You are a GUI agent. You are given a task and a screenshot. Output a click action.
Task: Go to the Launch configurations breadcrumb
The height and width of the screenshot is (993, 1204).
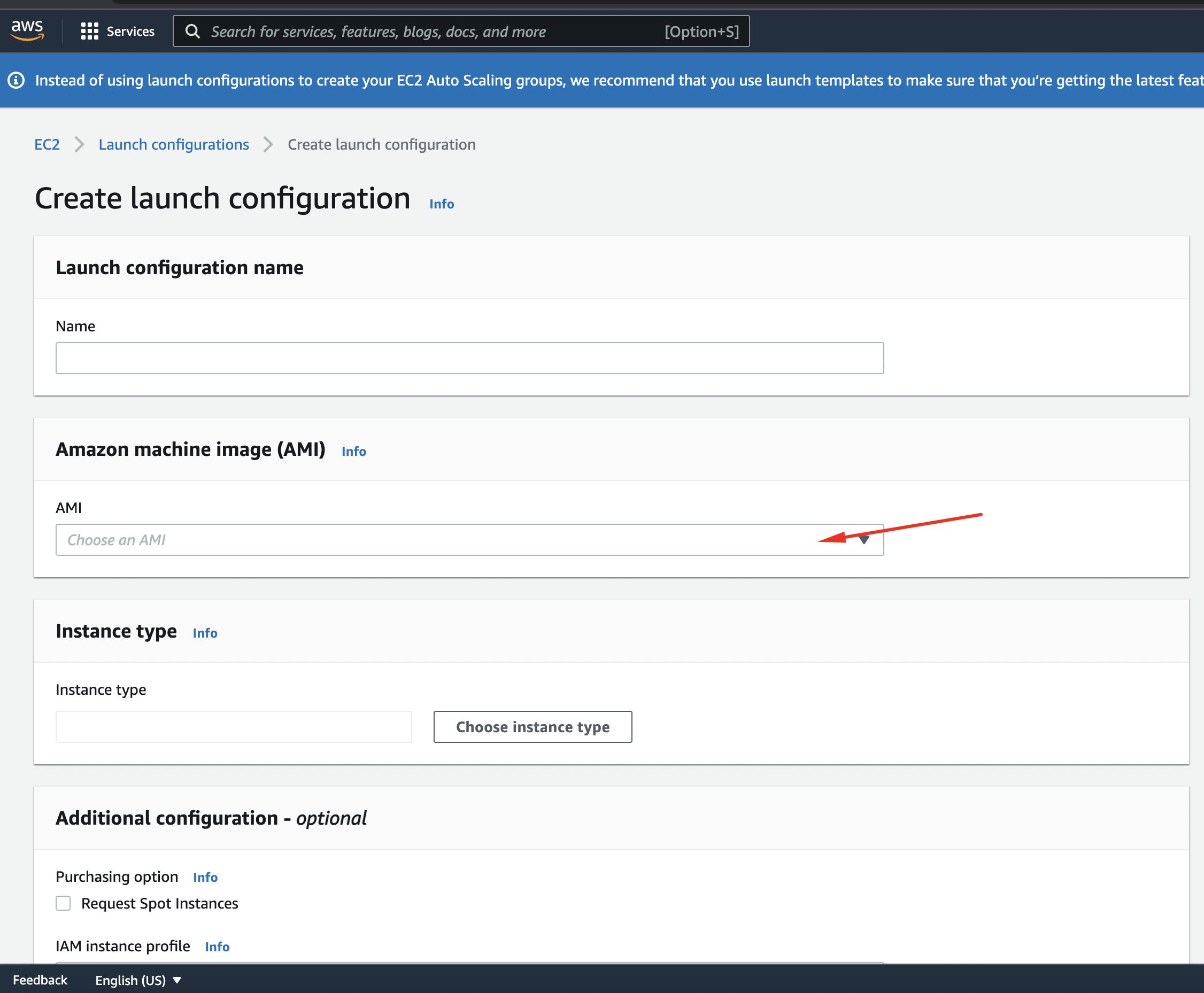(173, 144)
